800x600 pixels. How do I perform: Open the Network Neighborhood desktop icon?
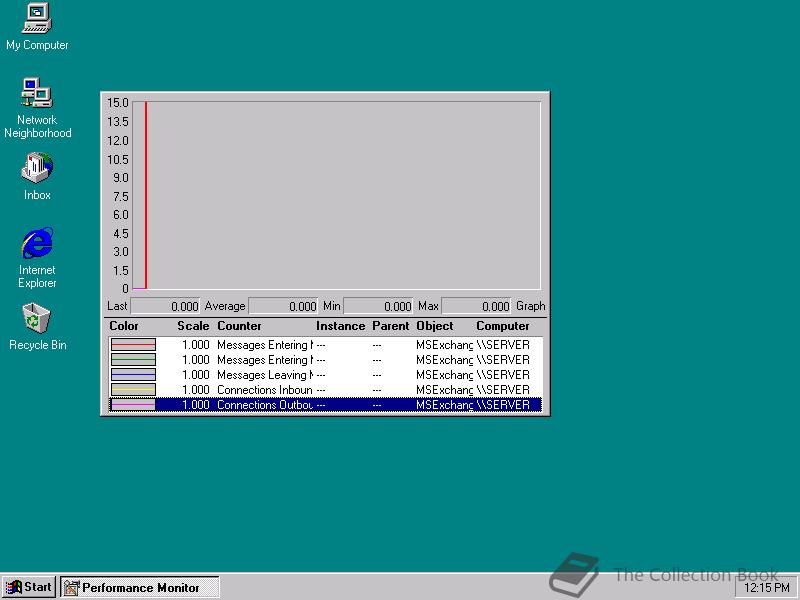pos(37,108)
